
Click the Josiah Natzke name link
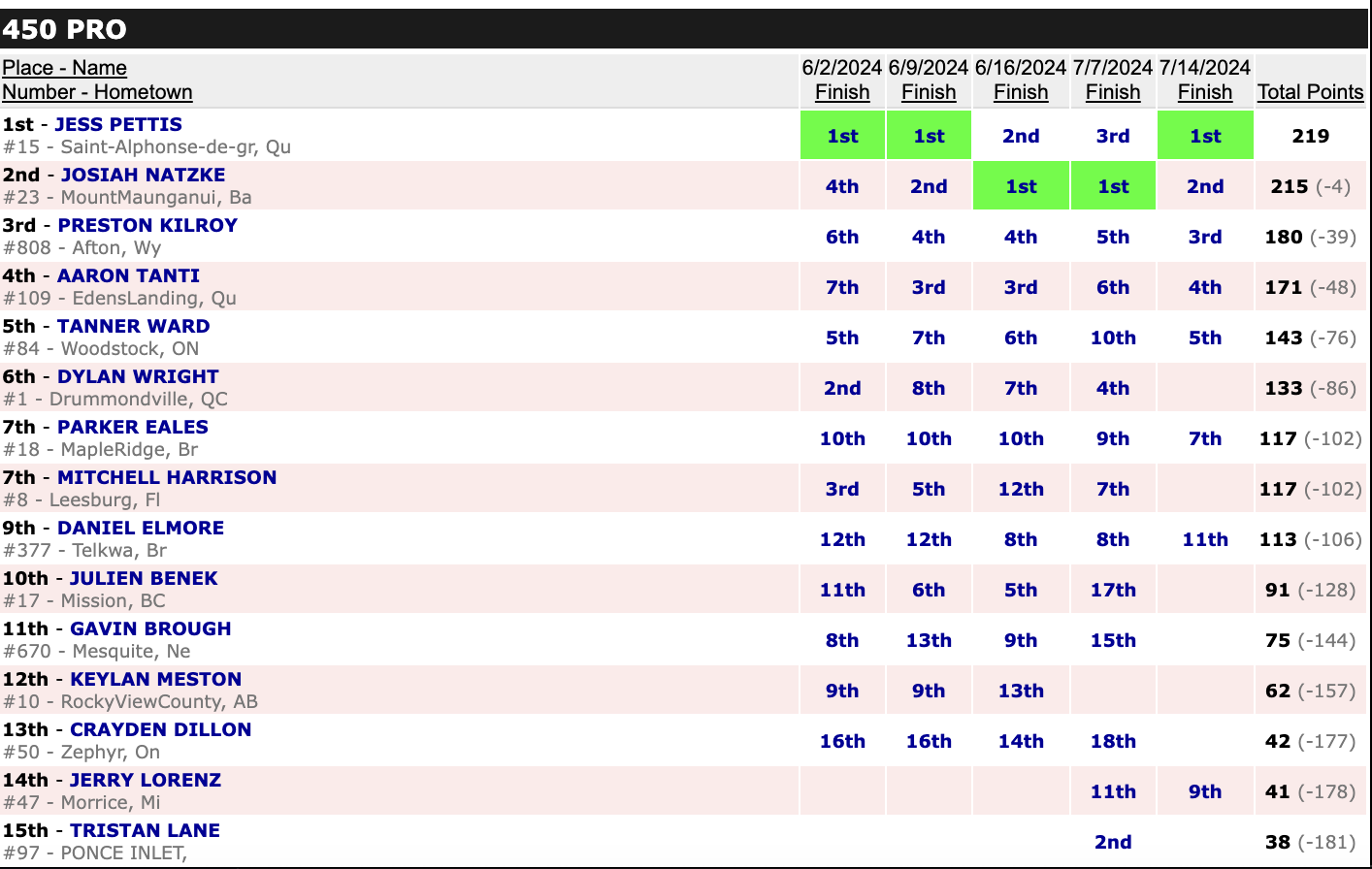(143, 175)
